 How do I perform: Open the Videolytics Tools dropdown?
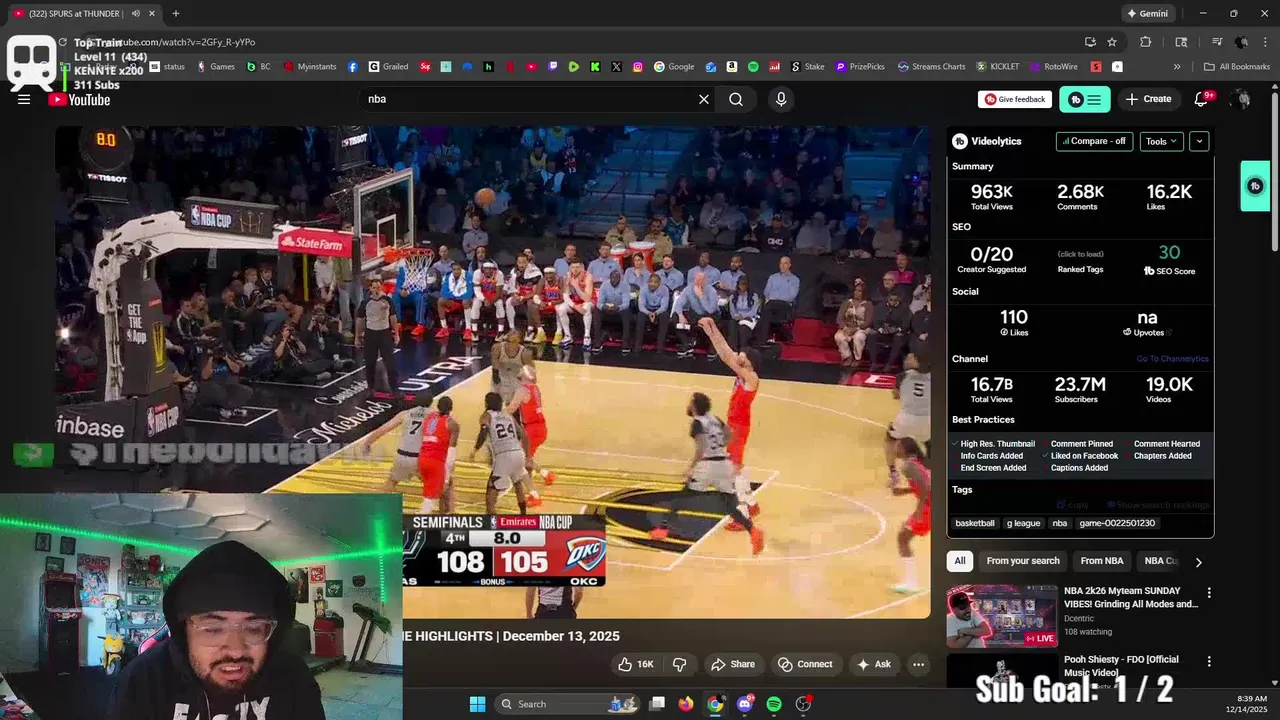(1161, 141)
